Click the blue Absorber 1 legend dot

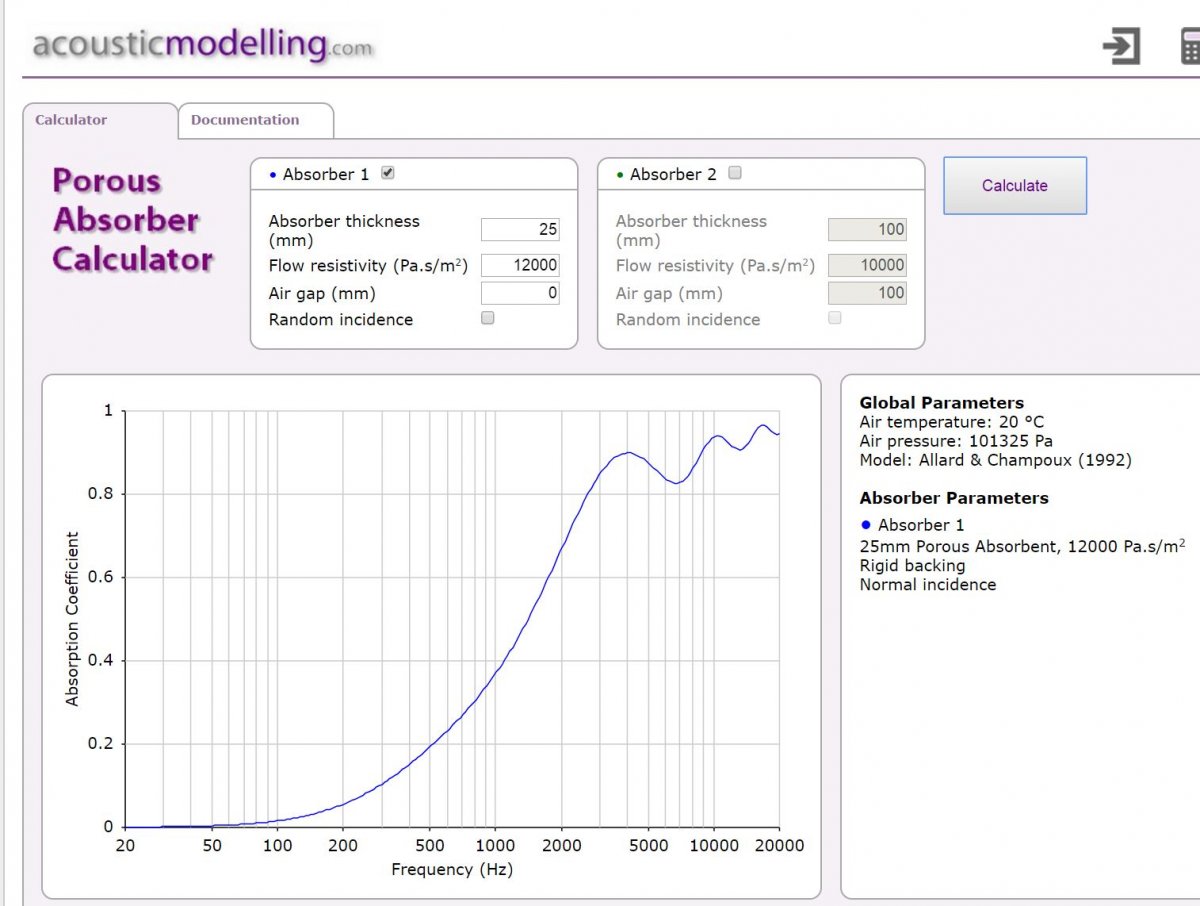tap(866, 525)
